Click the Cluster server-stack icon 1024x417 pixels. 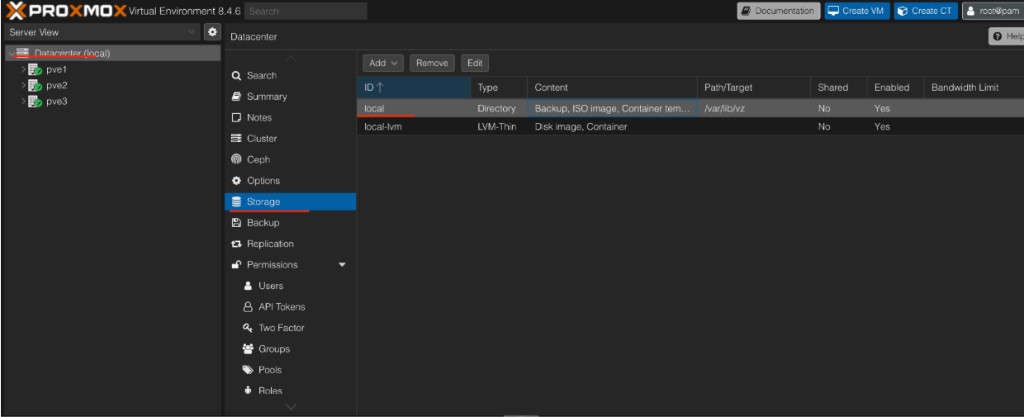[236, 138]
